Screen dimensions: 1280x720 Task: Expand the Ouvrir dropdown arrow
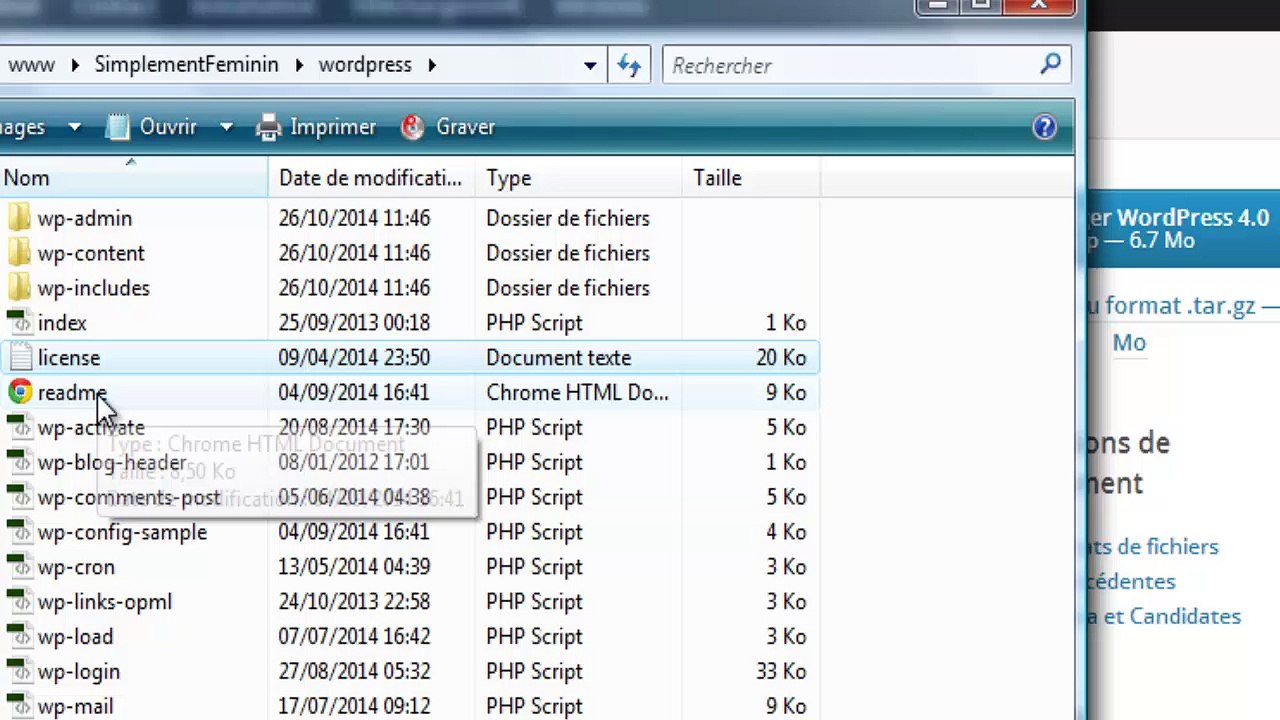[226, 127]
